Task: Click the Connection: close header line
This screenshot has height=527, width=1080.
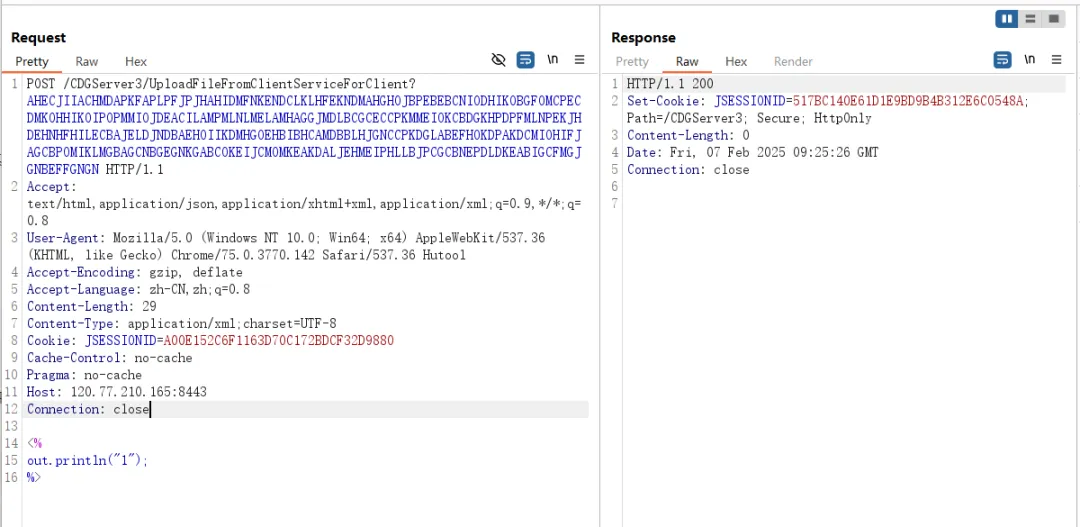Action: click(88, 409)
